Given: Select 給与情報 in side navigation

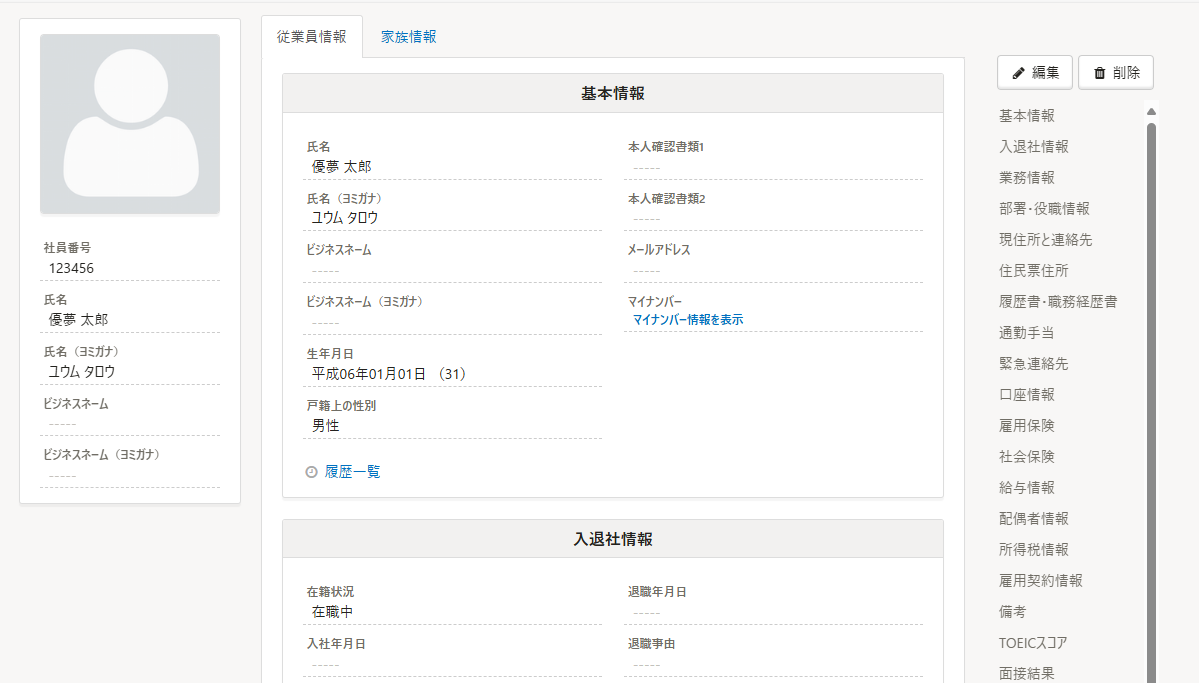Looking at the screenshot, I should pos(1027,487).
